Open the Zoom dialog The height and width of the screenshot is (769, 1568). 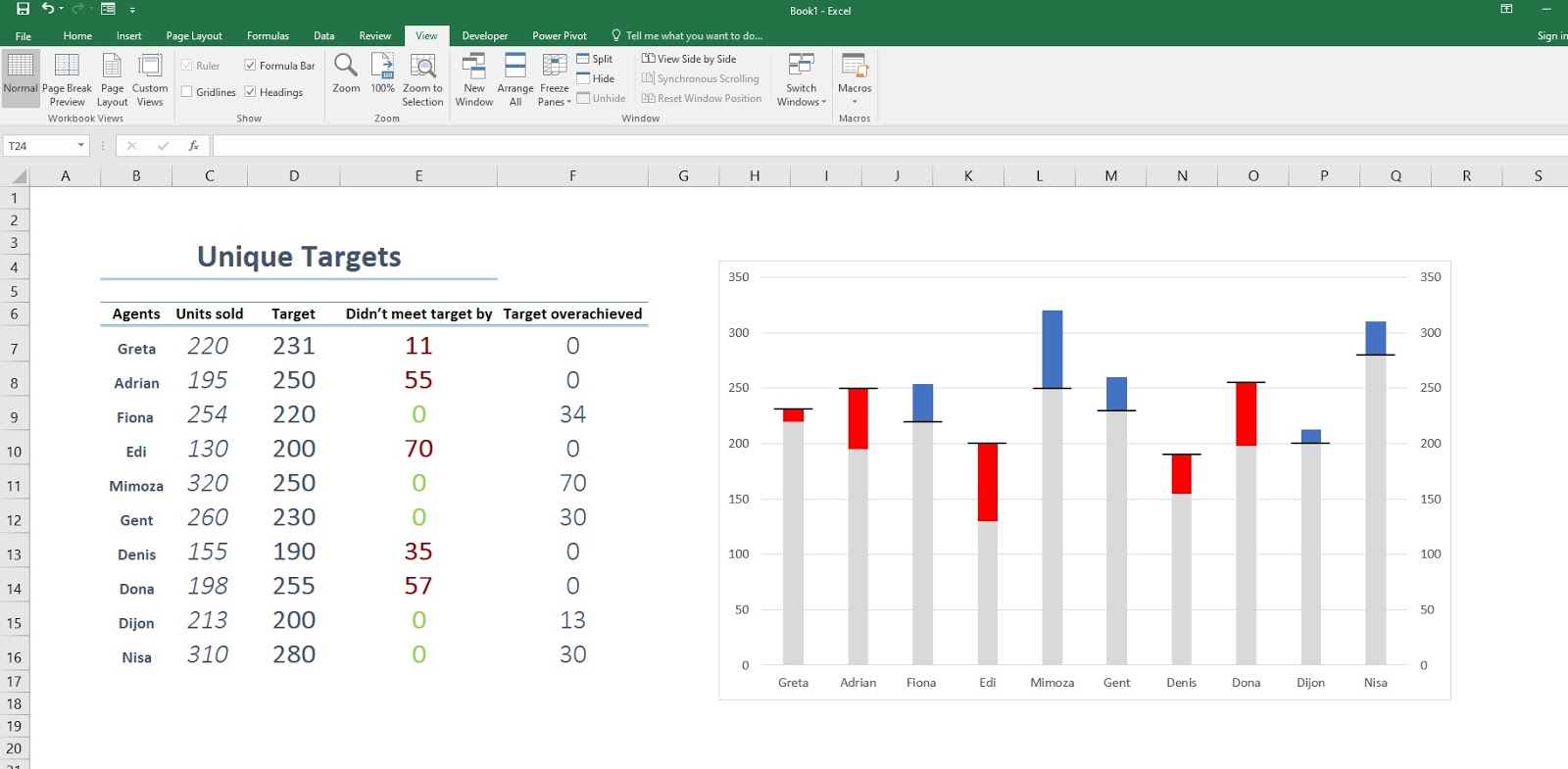click(346, 73)
